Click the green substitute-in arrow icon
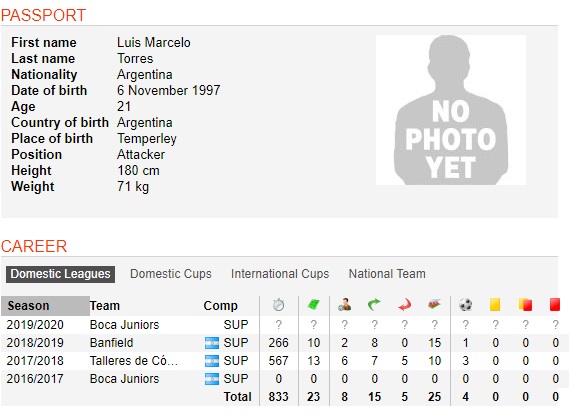Image resolution: width=569 pixels, height=420 pixels. (374, 305)
